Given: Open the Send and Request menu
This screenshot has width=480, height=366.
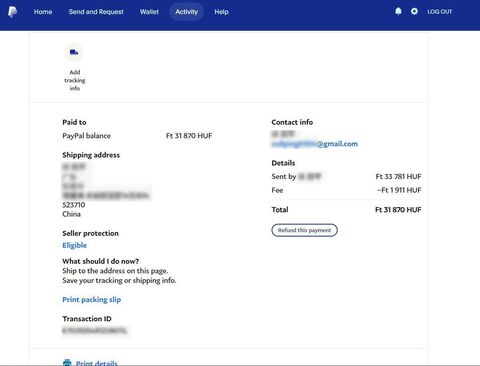Looking at the screenshot, I should coord(96,12).
